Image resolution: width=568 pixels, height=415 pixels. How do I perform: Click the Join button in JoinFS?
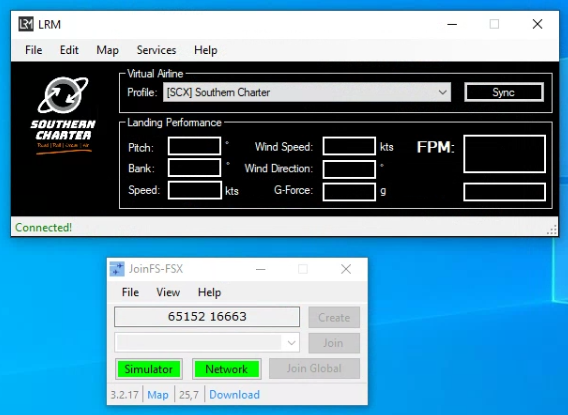pos(334,343)
